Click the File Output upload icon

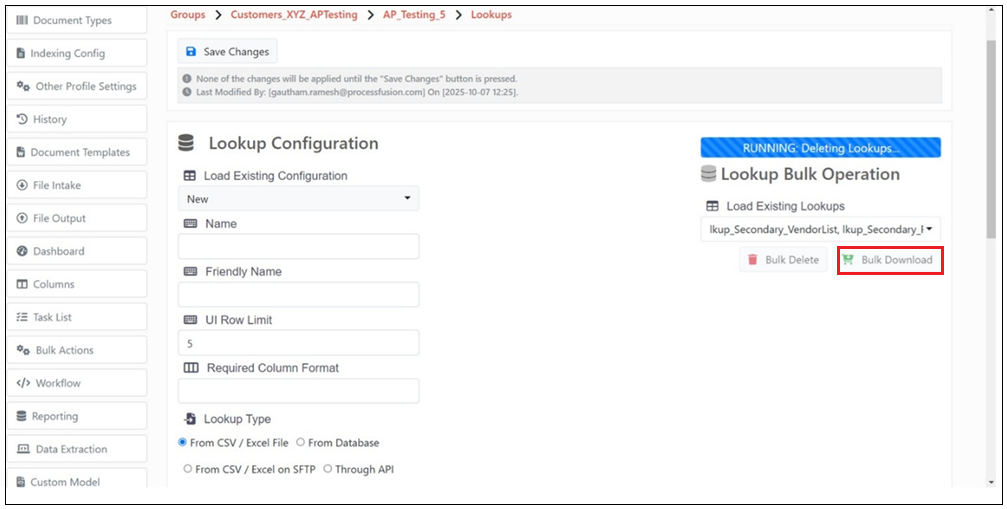pos(22,218)
